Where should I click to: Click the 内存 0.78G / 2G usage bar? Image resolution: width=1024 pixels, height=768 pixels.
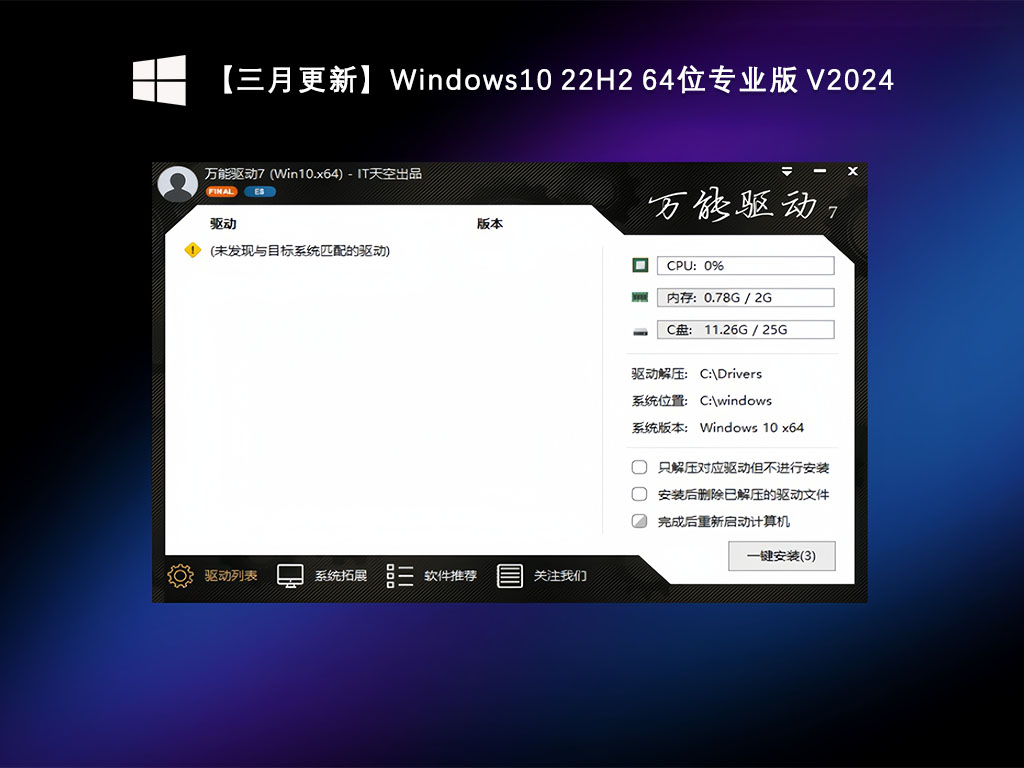pyautogui.click(x=745, y=298)
